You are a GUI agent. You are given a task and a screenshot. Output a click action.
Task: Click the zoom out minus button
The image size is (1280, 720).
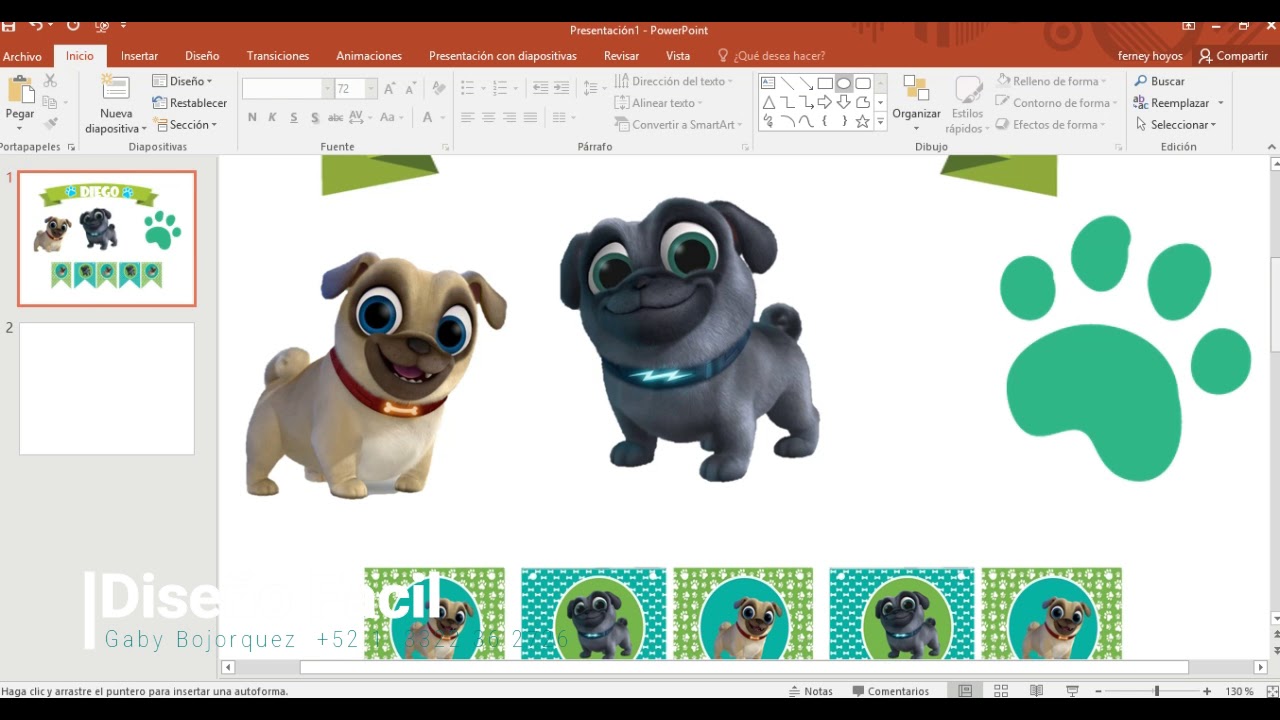(1098, 691)
